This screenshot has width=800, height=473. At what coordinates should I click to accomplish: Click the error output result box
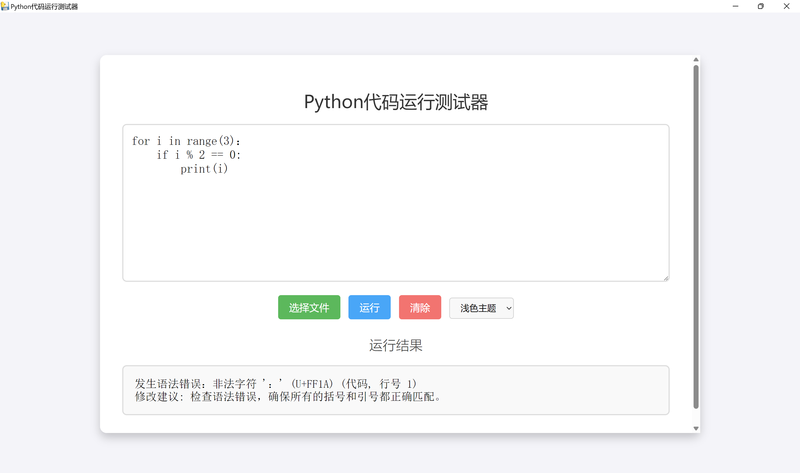(x=396, y=390)
